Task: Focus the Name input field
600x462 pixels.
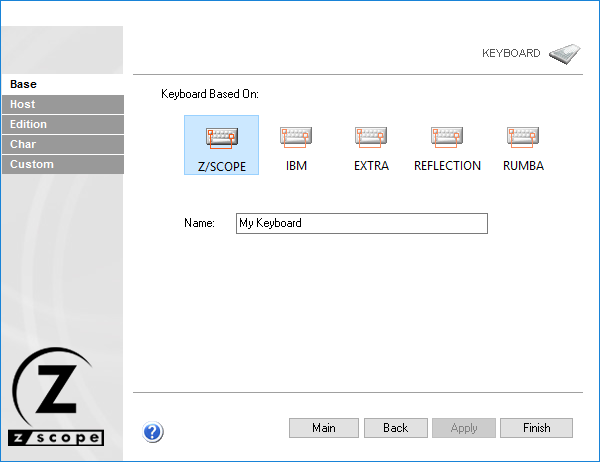Action: [x=362, y=223]
